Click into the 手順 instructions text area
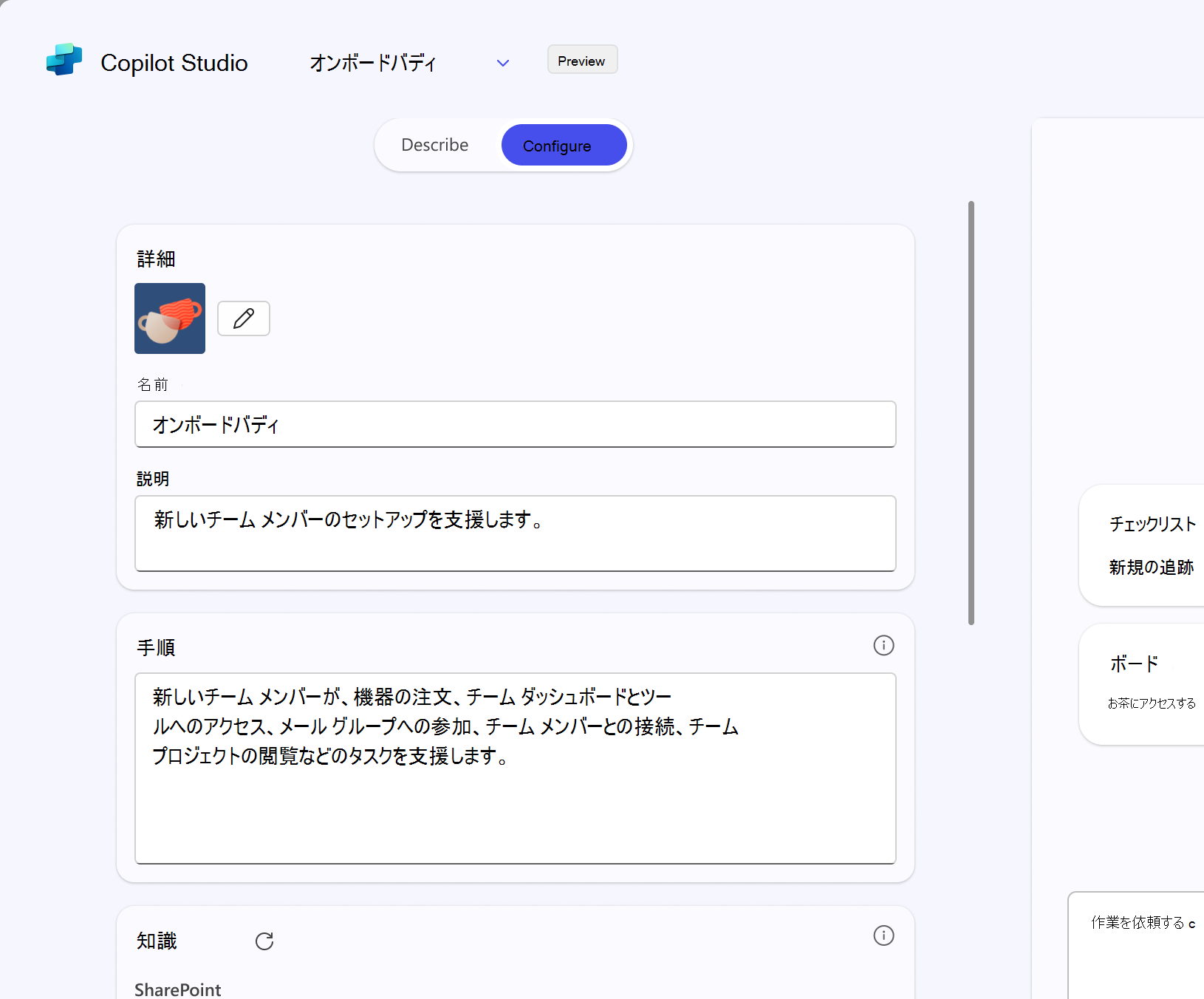 click(516, 768)
